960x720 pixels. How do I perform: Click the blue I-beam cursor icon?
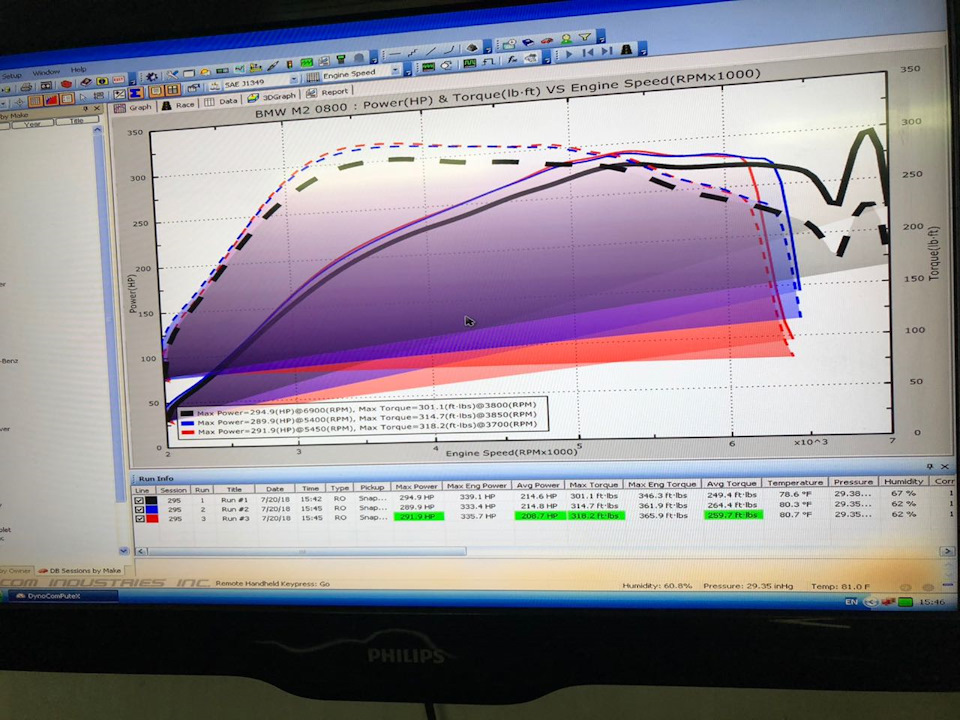point(135,93)
